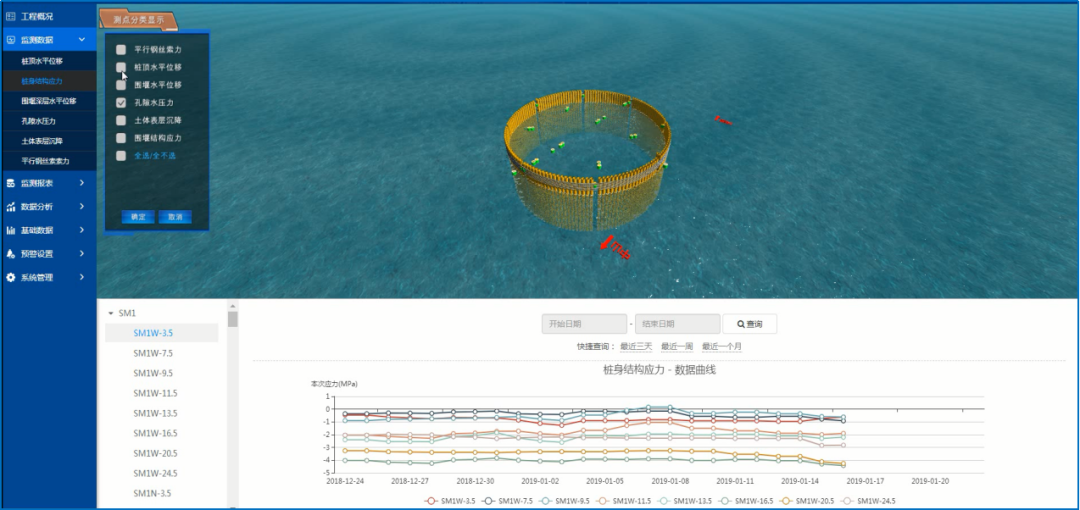Screen dimensions: 1080x510
Task: Click the 桩身结构应力 - 数据曲线 chart title
Action: (x=659, y=370)
